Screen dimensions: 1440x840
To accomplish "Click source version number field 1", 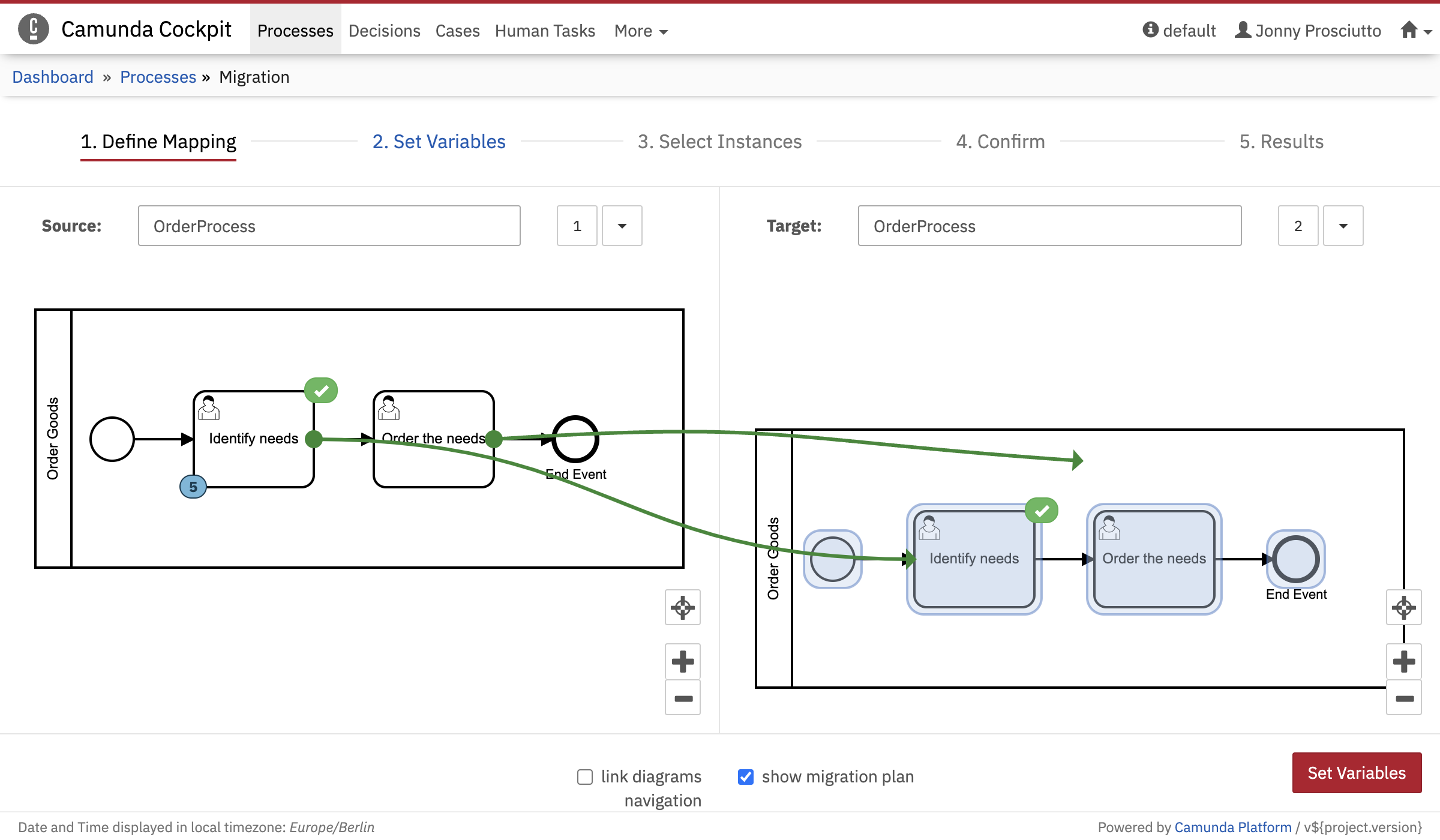I will pos(577,226).
